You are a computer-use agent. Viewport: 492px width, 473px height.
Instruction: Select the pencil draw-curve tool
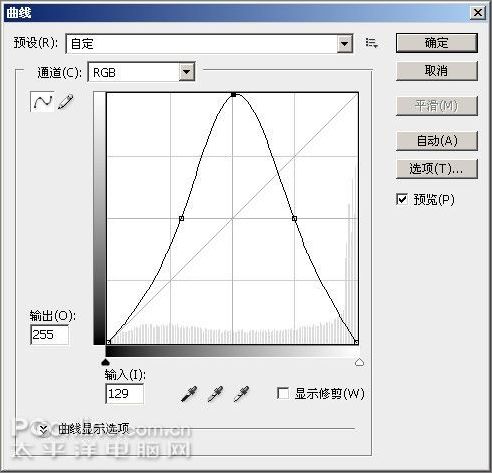tap(65, 101)
